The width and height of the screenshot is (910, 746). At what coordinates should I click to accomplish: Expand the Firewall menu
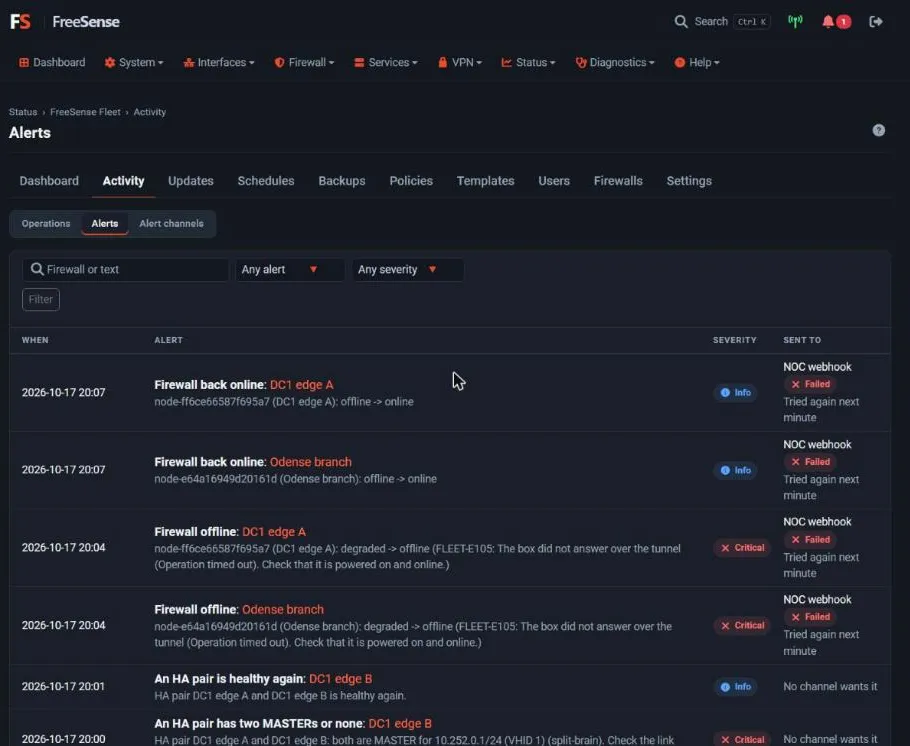click(x=304, y=62)
